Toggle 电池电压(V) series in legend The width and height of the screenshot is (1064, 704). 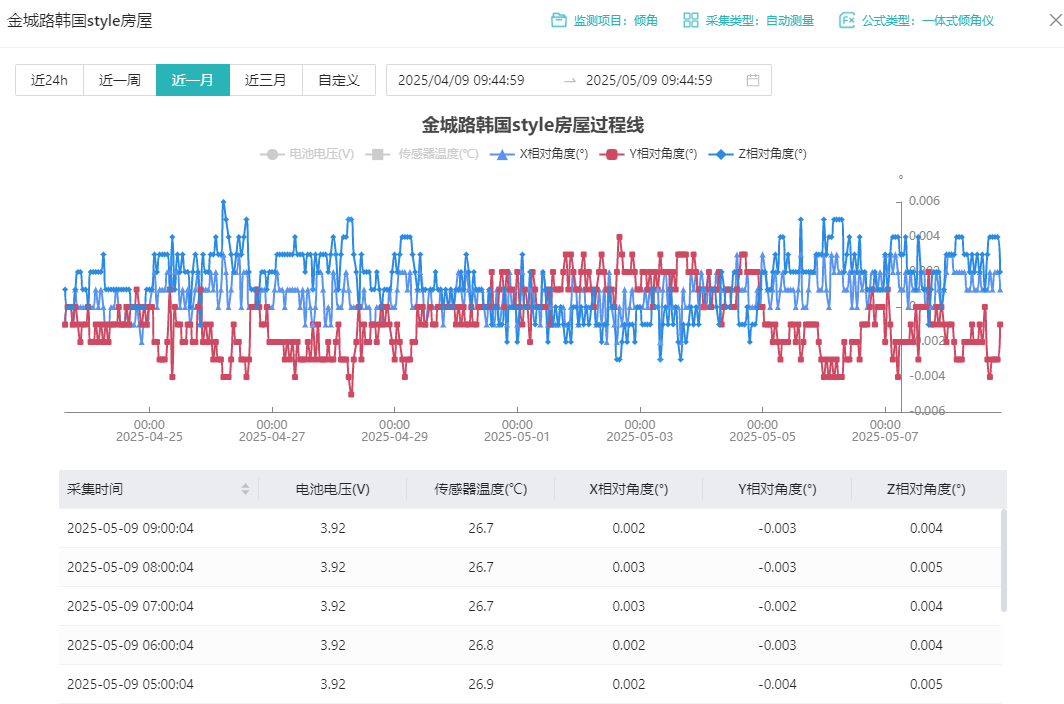[307, 154]
